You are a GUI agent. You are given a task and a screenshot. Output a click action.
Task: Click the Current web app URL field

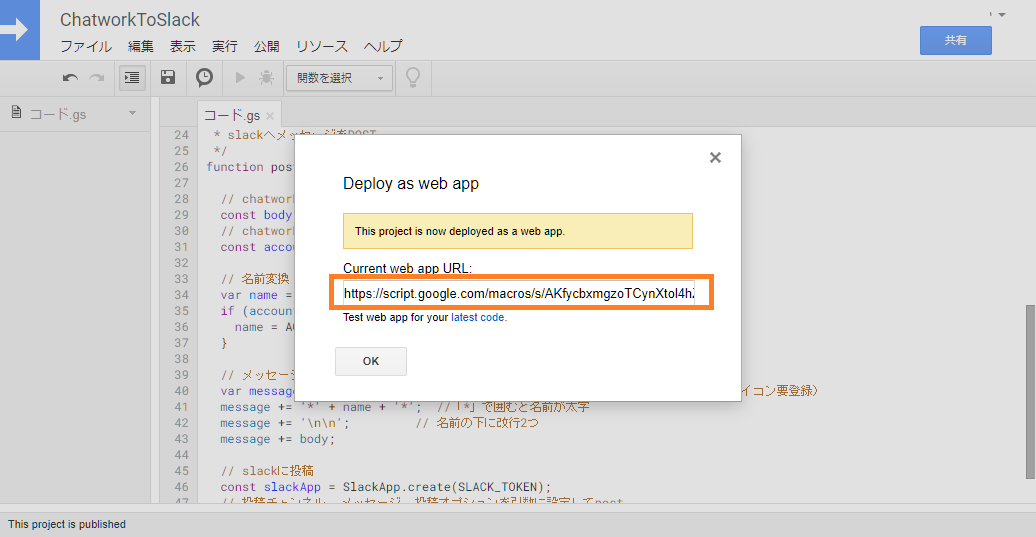[x=519, y=293]
